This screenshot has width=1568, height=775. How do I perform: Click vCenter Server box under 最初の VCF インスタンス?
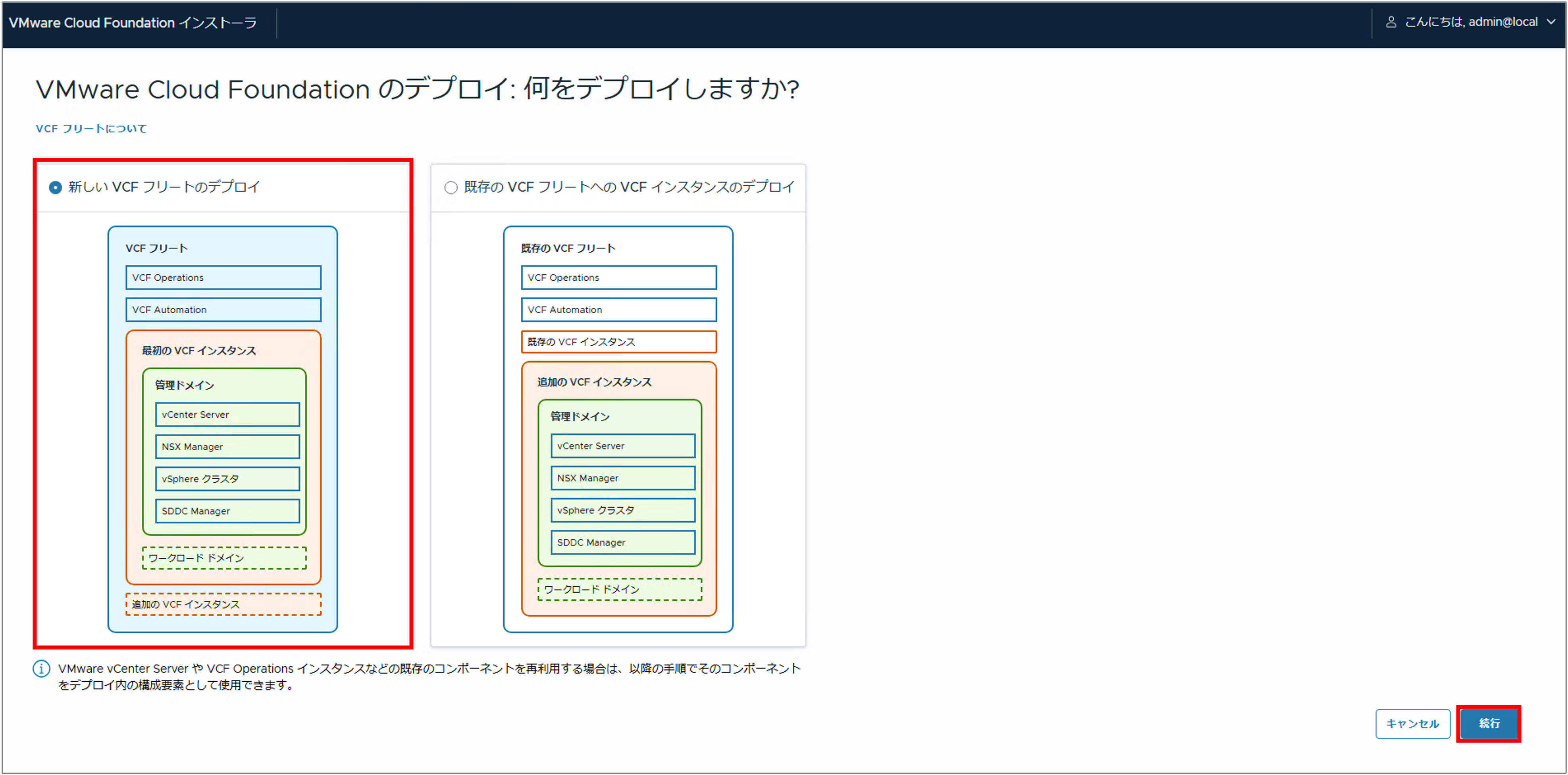(227, 414)
